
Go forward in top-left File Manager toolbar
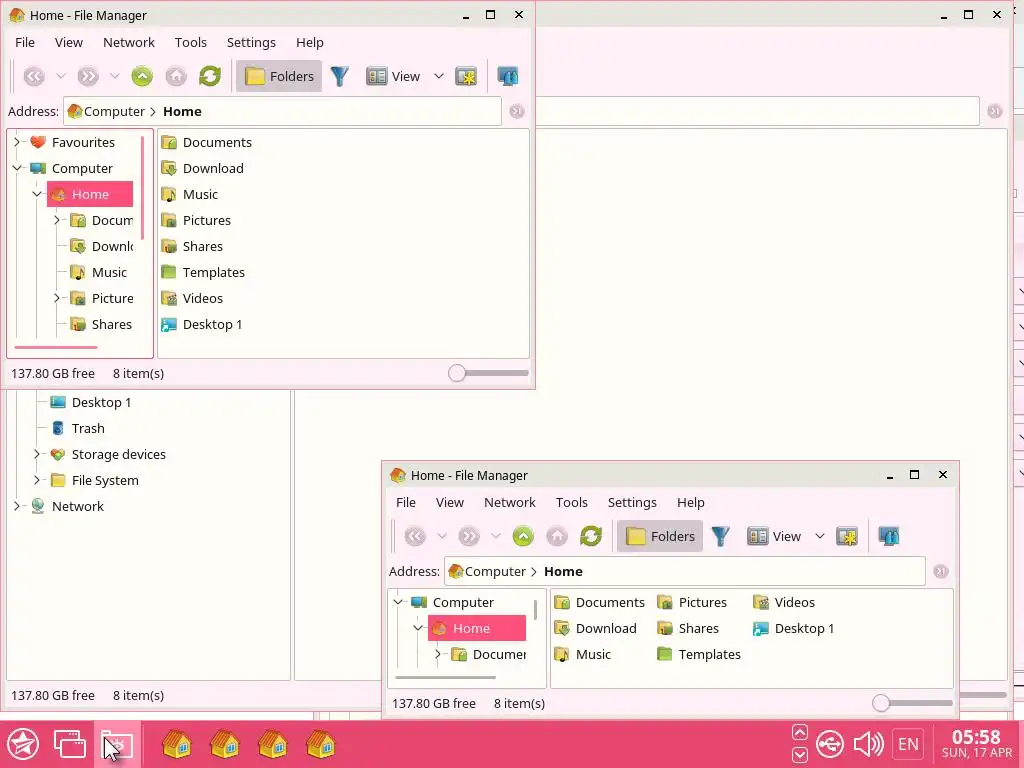click(88, 76)
